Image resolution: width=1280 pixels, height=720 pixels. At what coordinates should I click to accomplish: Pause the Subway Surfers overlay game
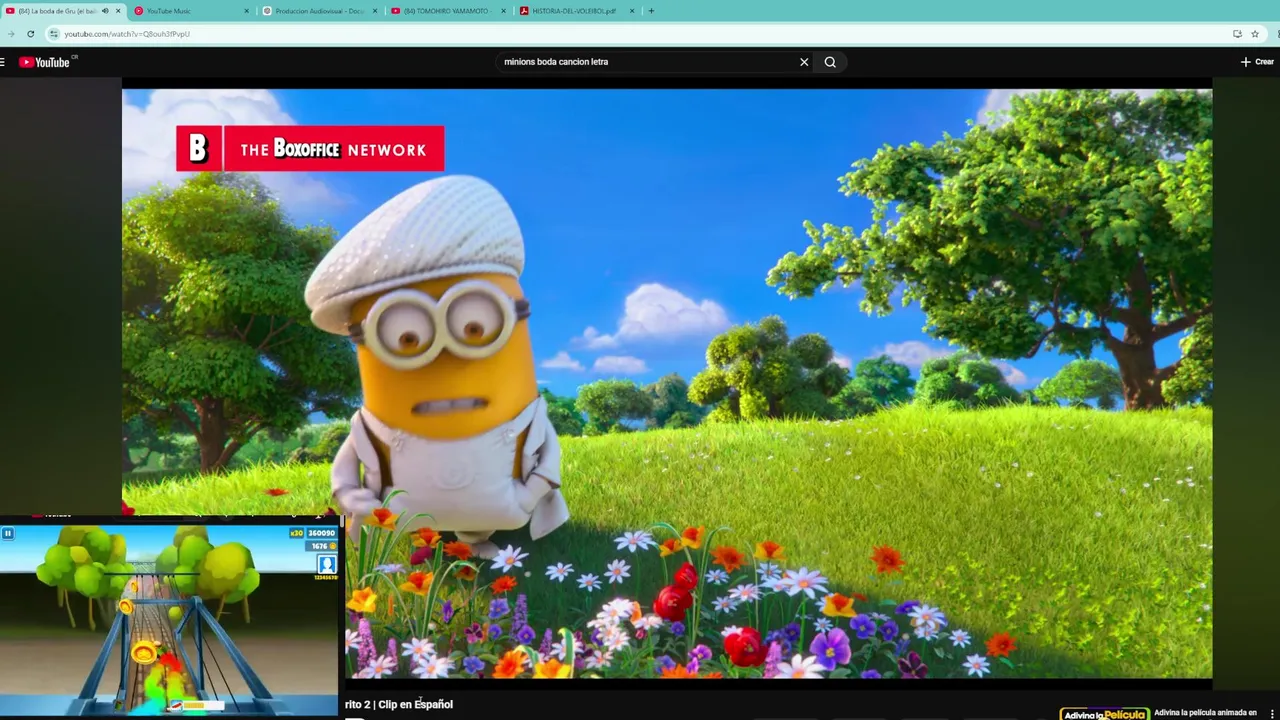(x=8, y=533)
